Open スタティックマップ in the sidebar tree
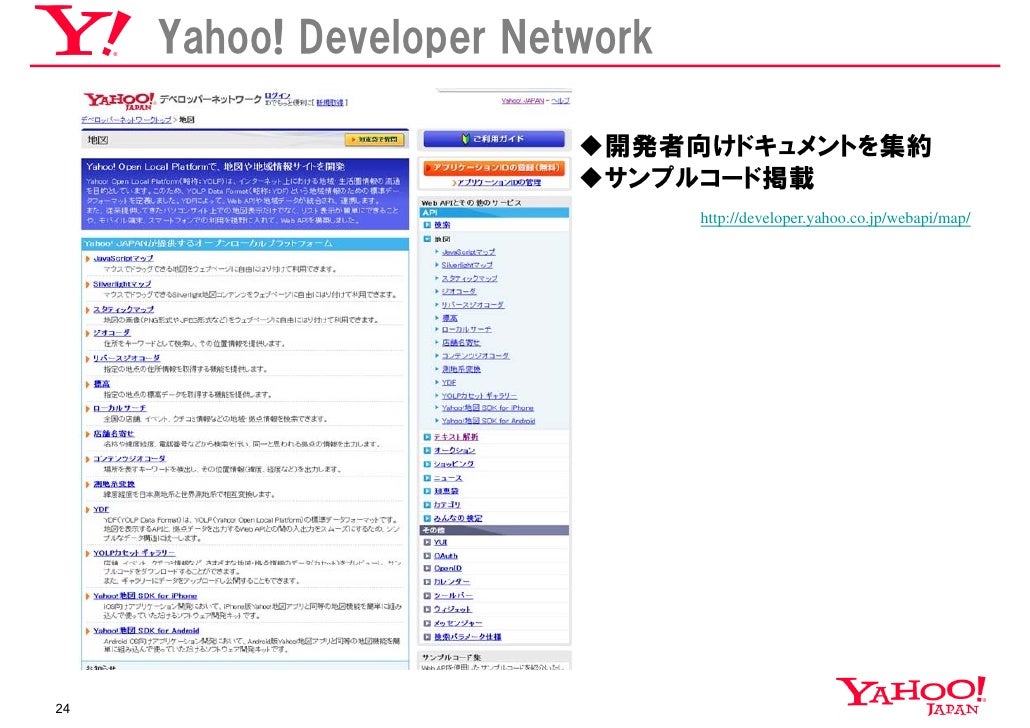Image resolution: width=1030 pixels, height=728 pixels. tap(469, 279)
